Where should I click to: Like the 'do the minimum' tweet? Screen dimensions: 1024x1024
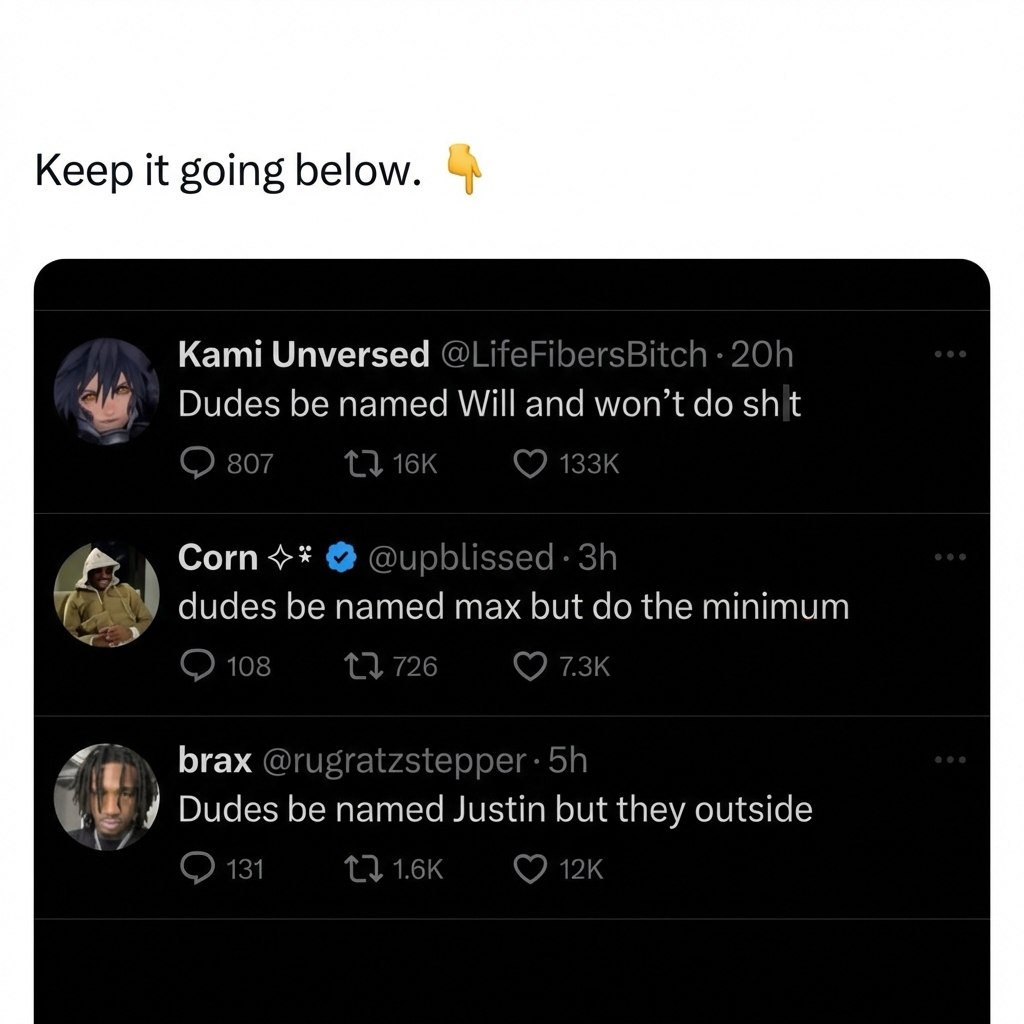pyautogui.click(x=530, y=666)
